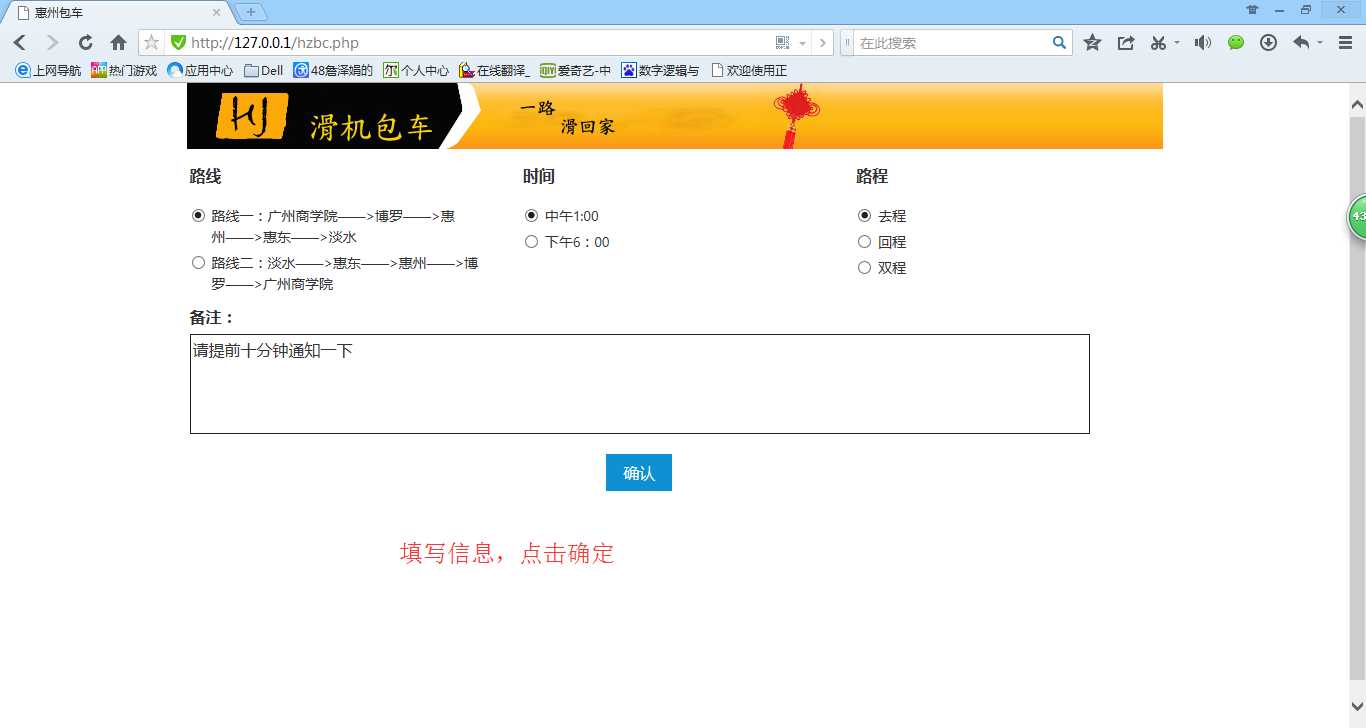Click the 时间 heading text

pyautogui.click(x=538, y=176)
